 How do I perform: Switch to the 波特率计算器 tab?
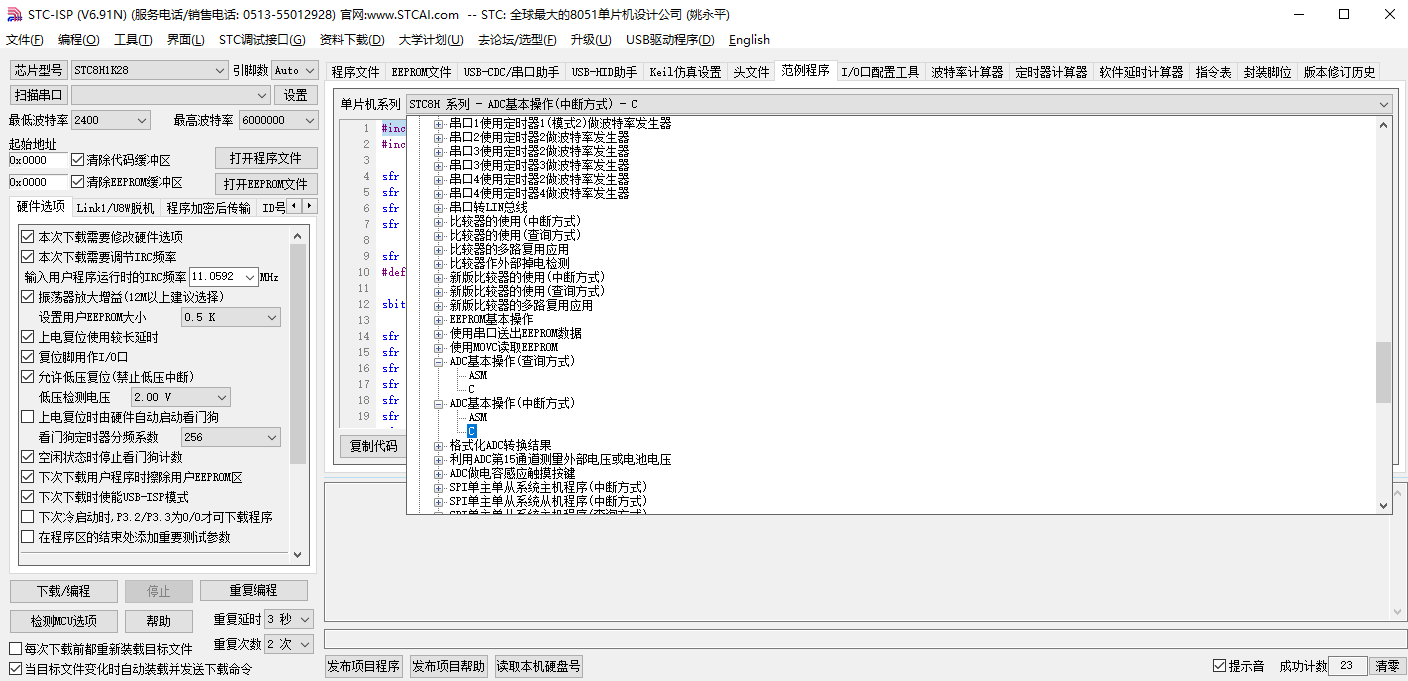click(967, 72)
